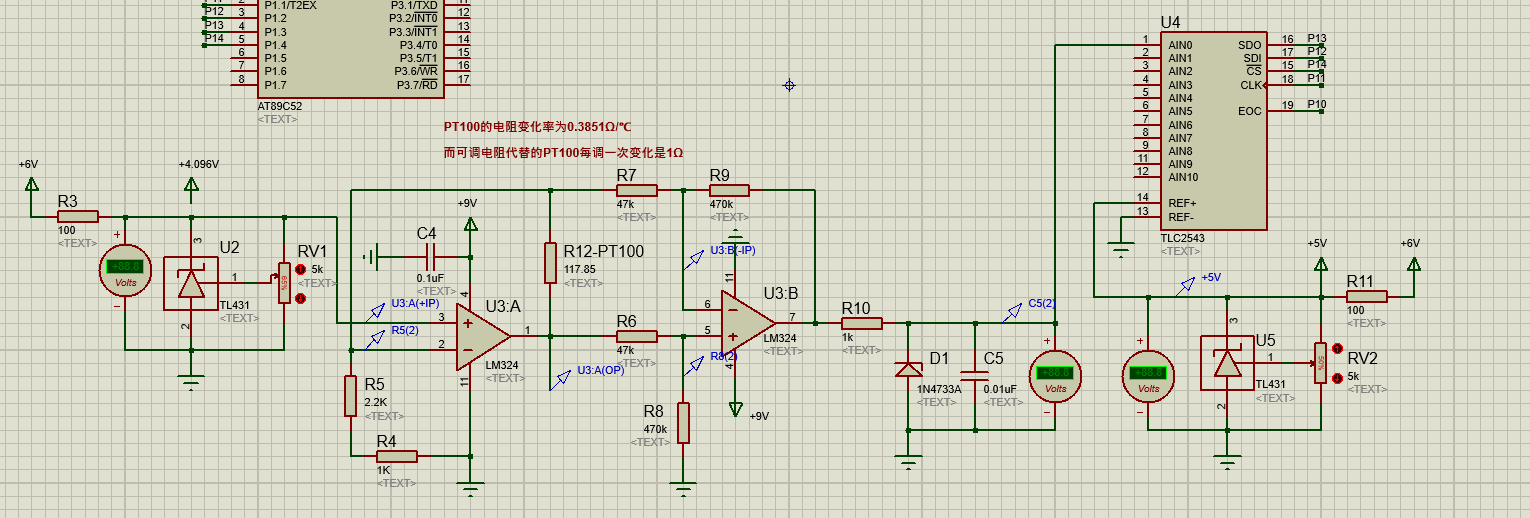Click the red note starting 'PT100的电阻变化率'

[538, 127]
